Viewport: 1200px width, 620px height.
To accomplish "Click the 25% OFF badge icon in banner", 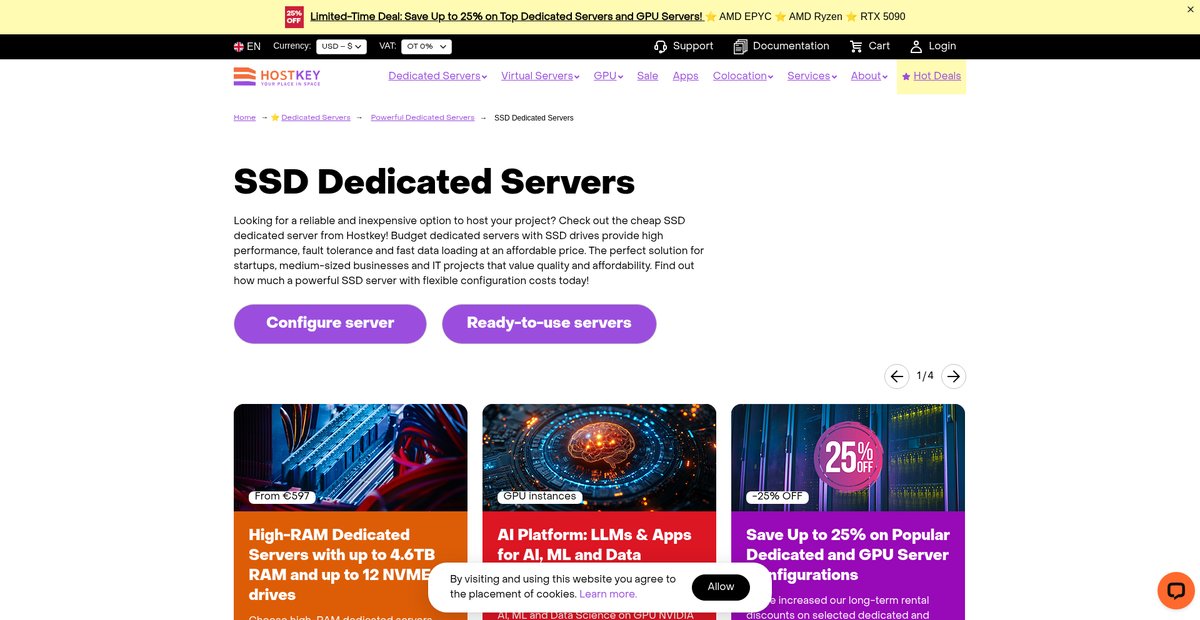I will pos(294,17).
